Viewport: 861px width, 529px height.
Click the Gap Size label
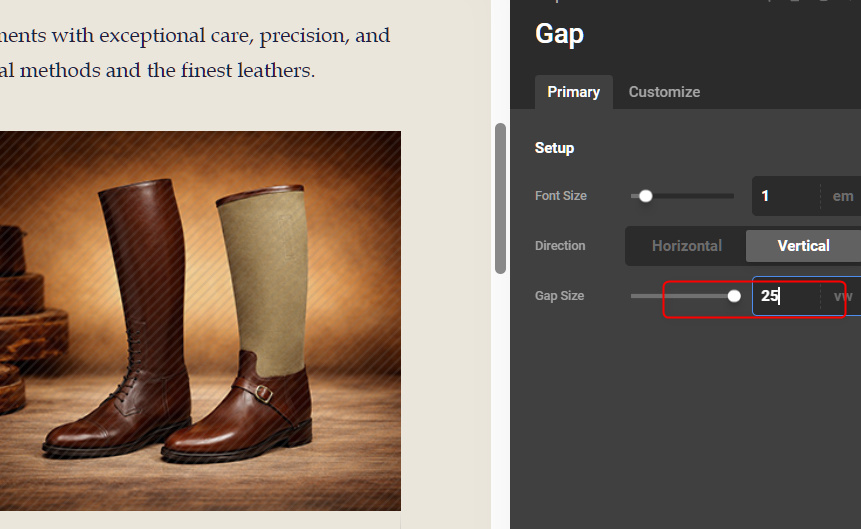[x=559, y=296]
